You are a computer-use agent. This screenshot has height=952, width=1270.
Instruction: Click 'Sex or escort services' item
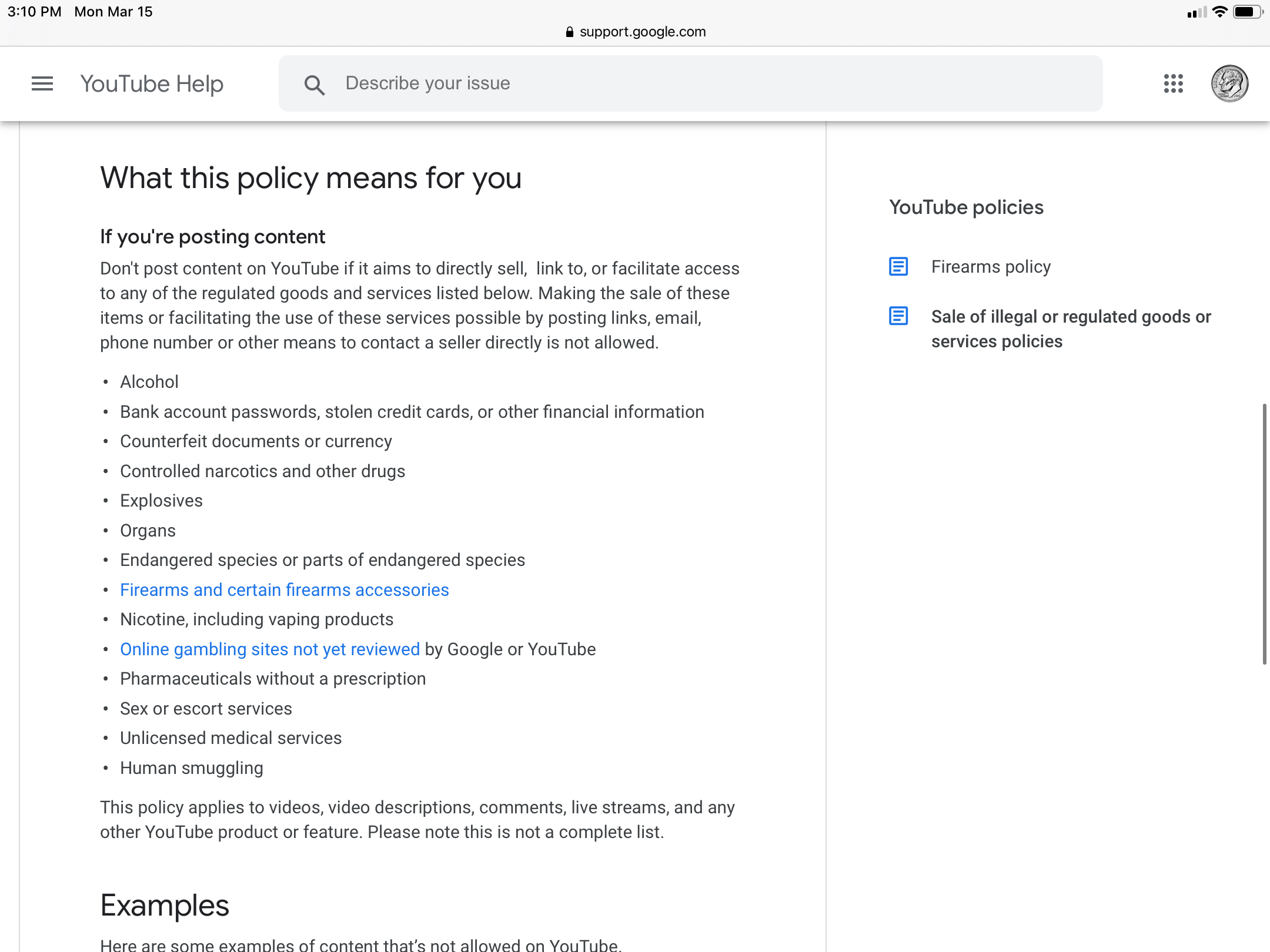[x=206, y=709]
